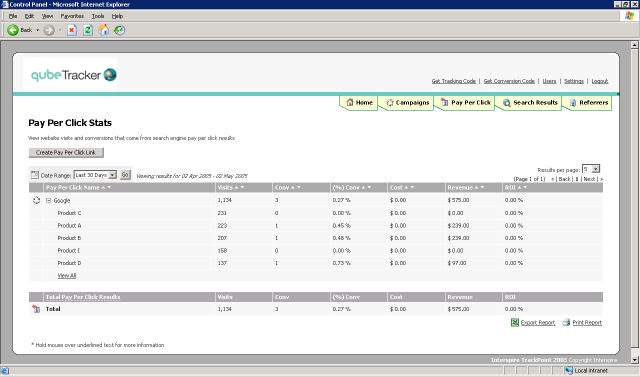Click the printer icon for Print Report
The image size is (640, 377).
coord(566,322)
